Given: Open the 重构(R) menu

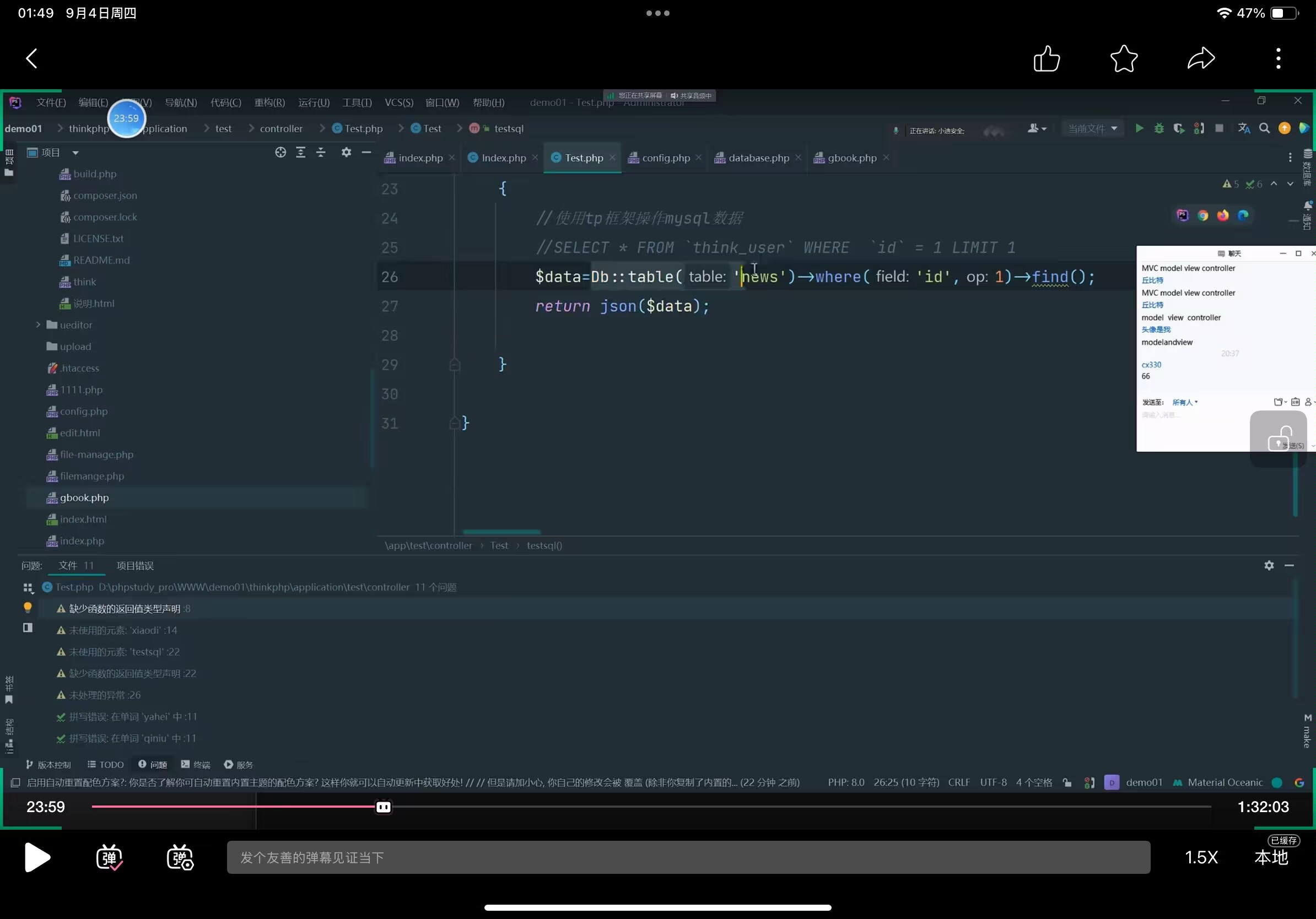Looking at the screenshot, I should [269, 102].
